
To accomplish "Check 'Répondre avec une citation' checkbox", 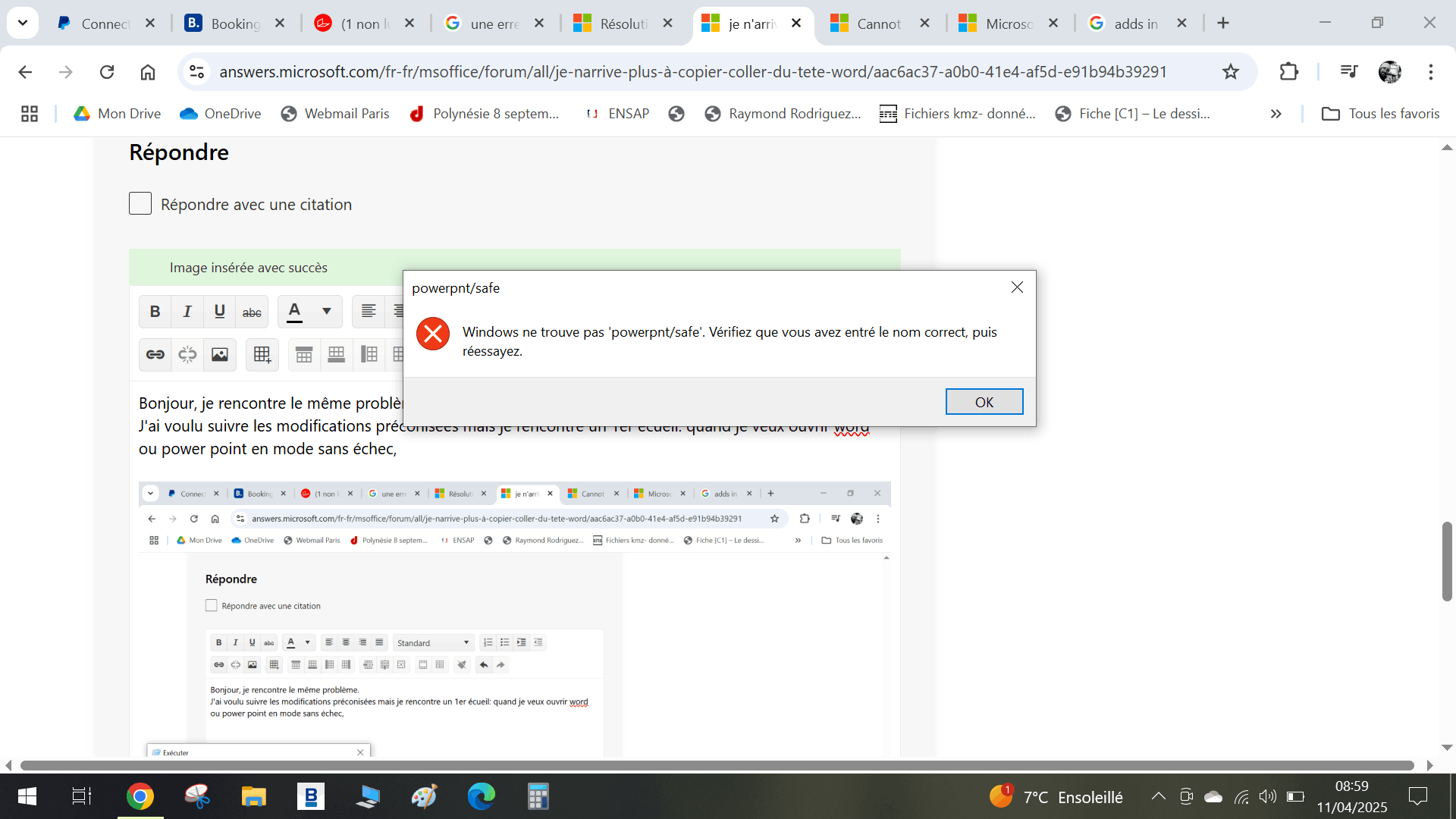I will click(x=140, y=203).
